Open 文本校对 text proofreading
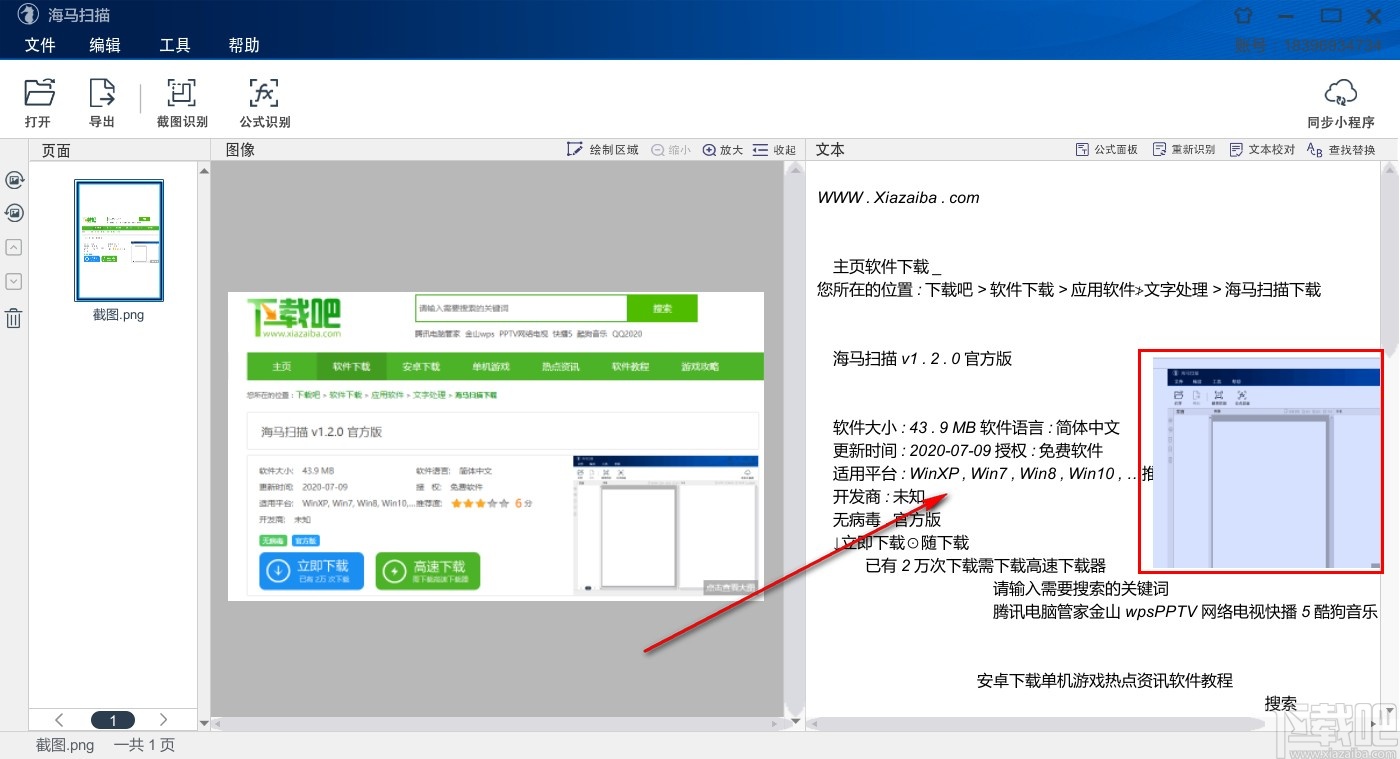 (1262, 150)
